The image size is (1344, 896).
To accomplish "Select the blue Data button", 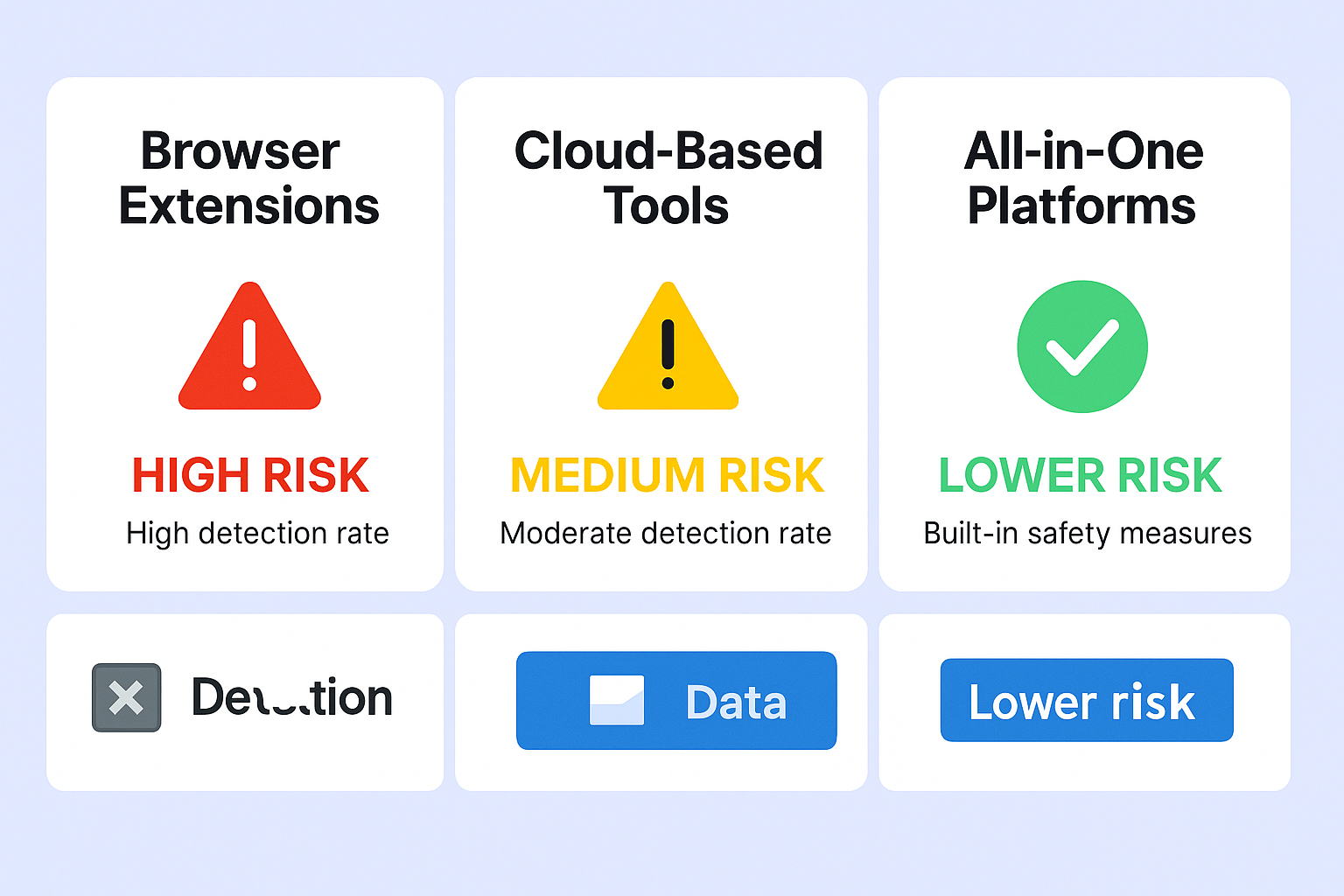I will coord(676,700).
